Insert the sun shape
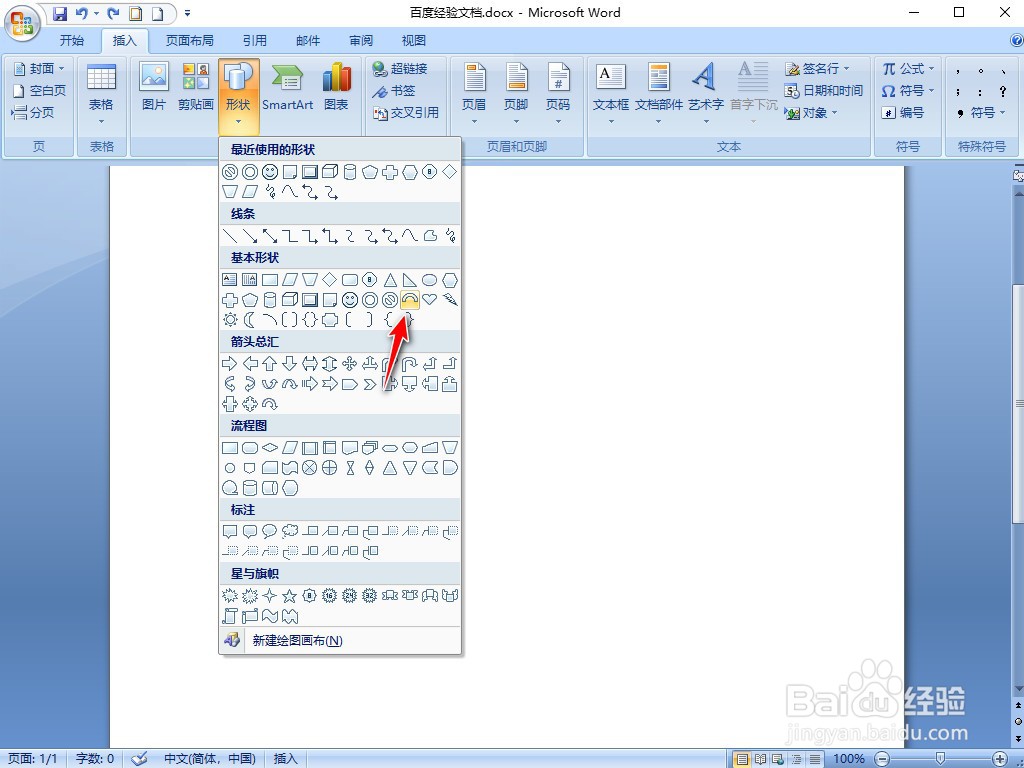 (x=230, y=320)
